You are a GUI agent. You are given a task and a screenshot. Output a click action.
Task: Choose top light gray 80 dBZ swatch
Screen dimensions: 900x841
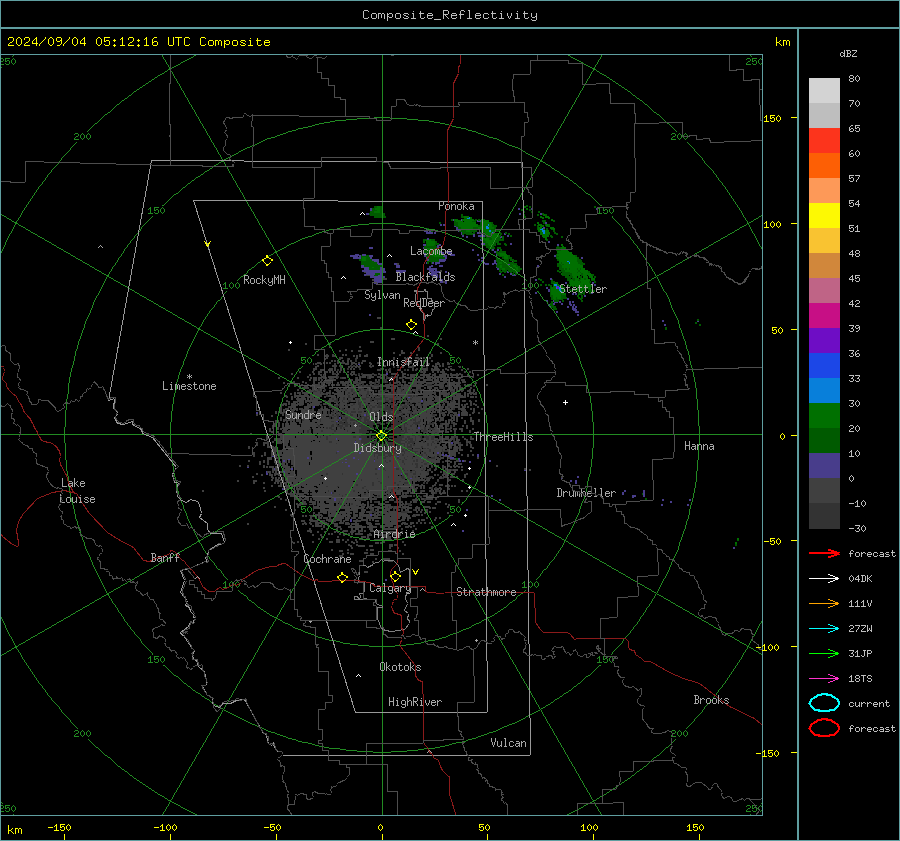point(824,91)
